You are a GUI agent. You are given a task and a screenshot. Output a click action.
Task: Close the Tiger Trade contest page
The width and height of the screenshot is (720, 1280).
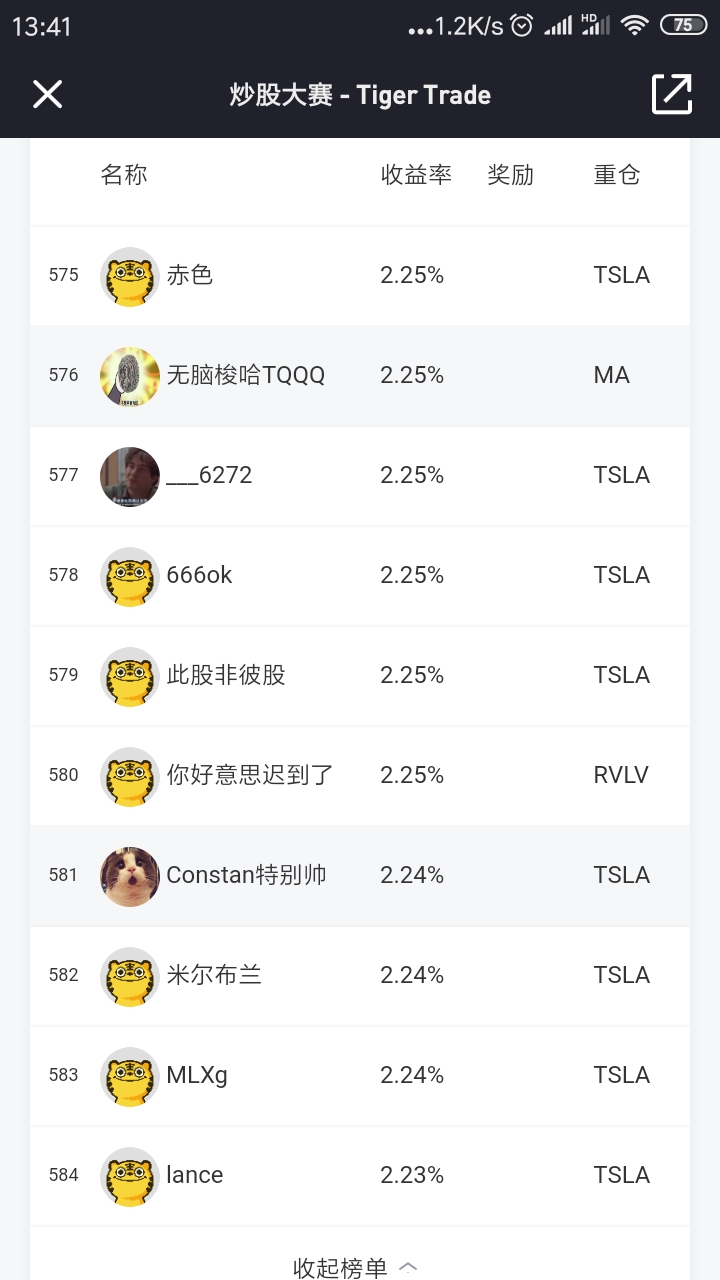click(47, 95)
